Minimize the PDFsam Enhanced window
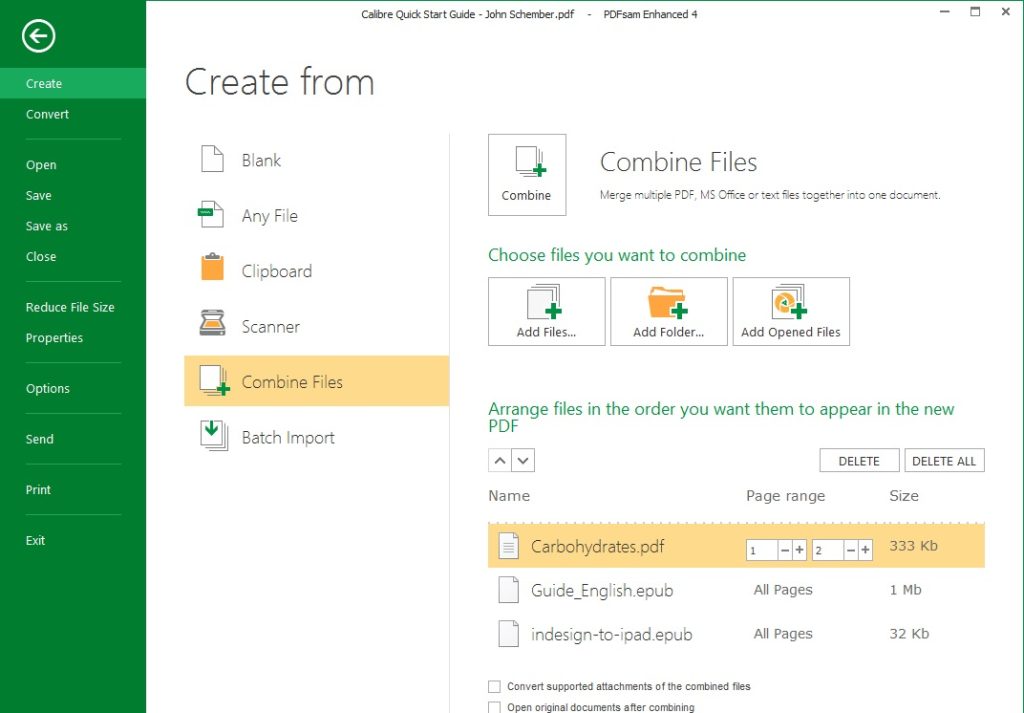This screenshot has height=713, width=1024. pyautogui.click(x=944, y=12)
